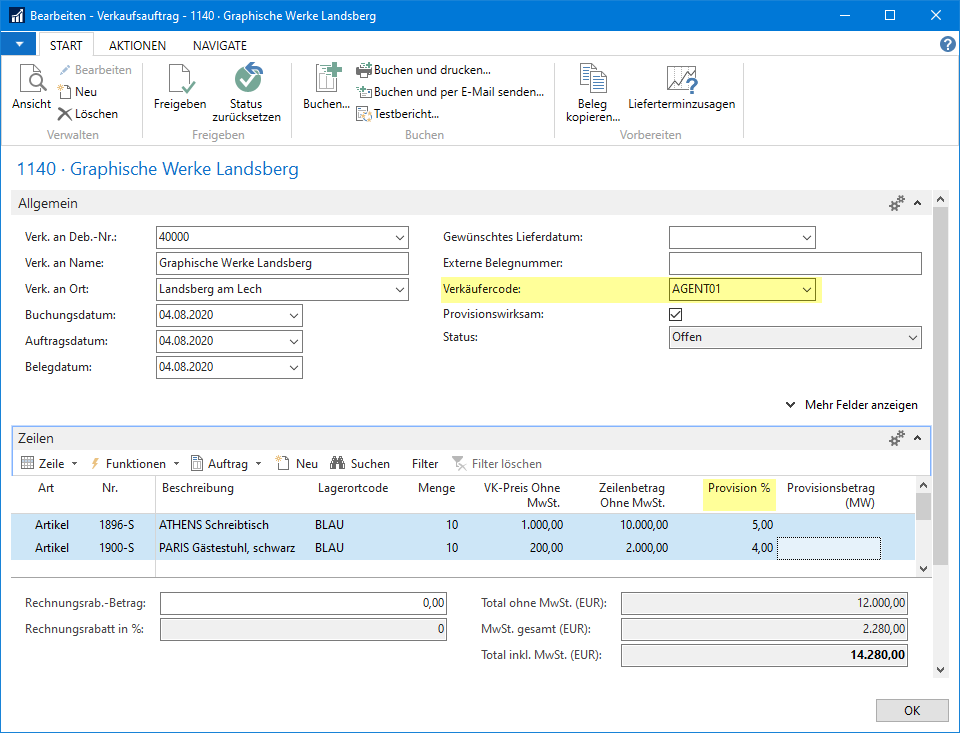Viewport: 960px width, 733px height.
Task: Open the Verkäufercode dropdown
Action: 806,290
